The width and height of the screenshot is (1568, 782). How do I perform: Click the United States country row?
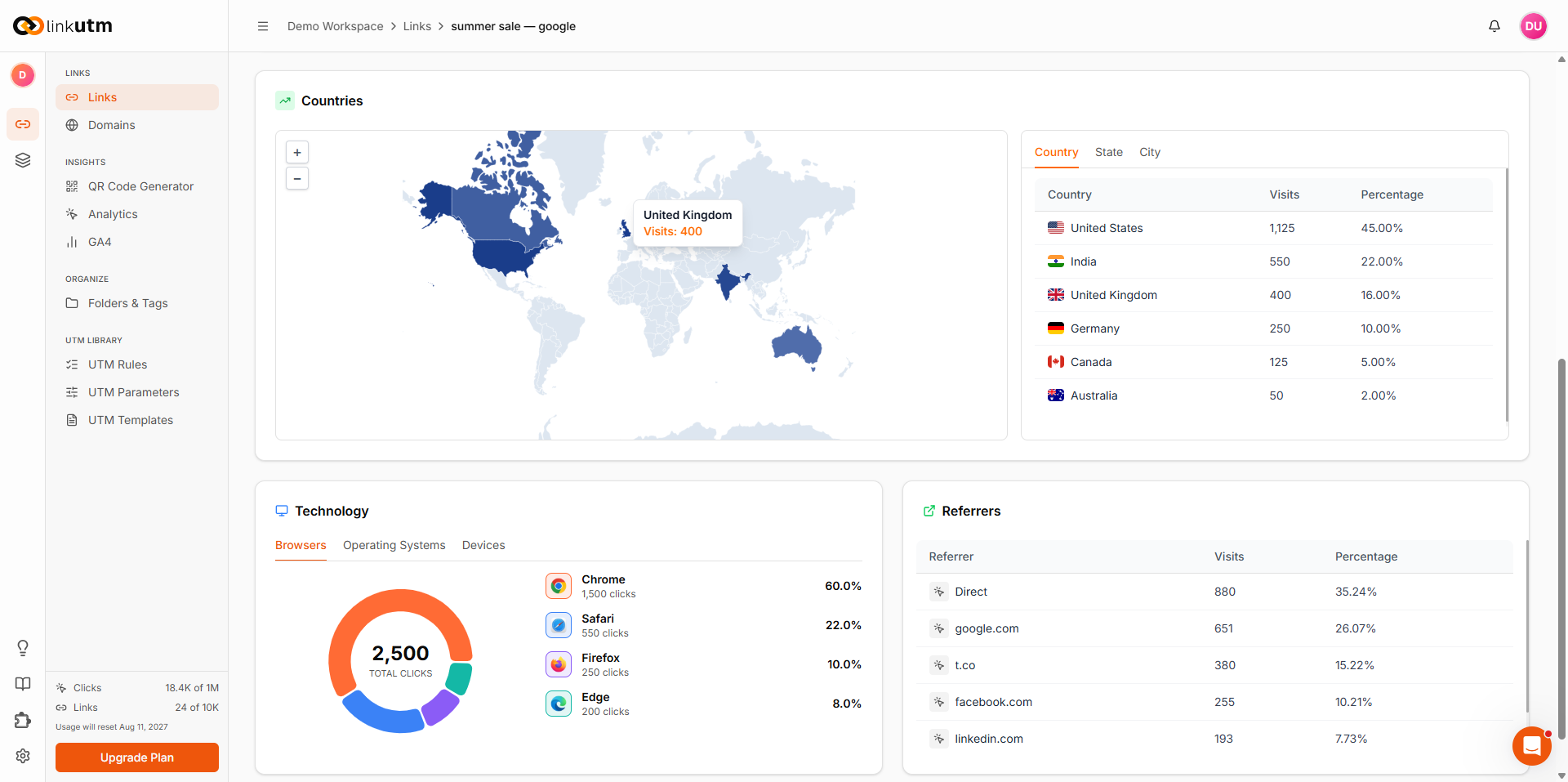[x=1263, y=228]
